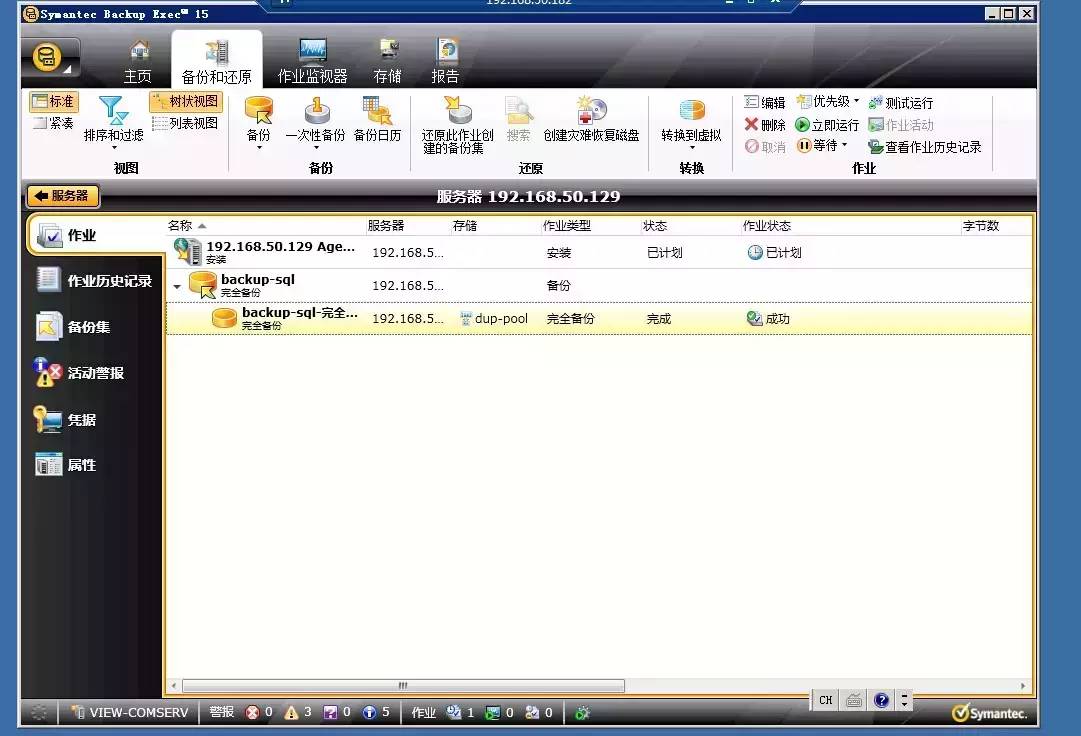Click 立即运行 run now

[827, 125]
